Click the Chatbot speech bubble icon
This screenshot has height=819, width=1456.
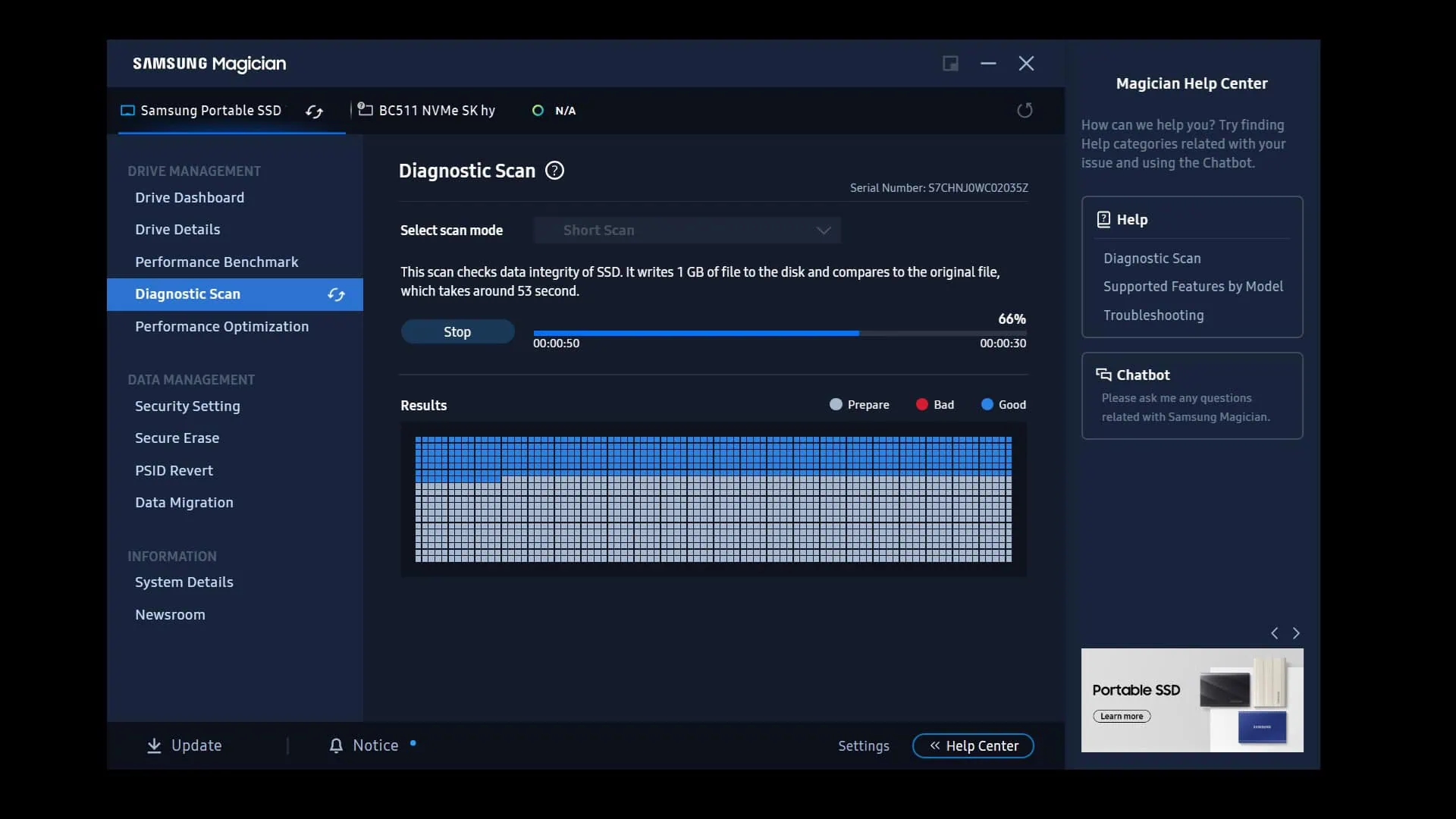tap(1103, 374)
